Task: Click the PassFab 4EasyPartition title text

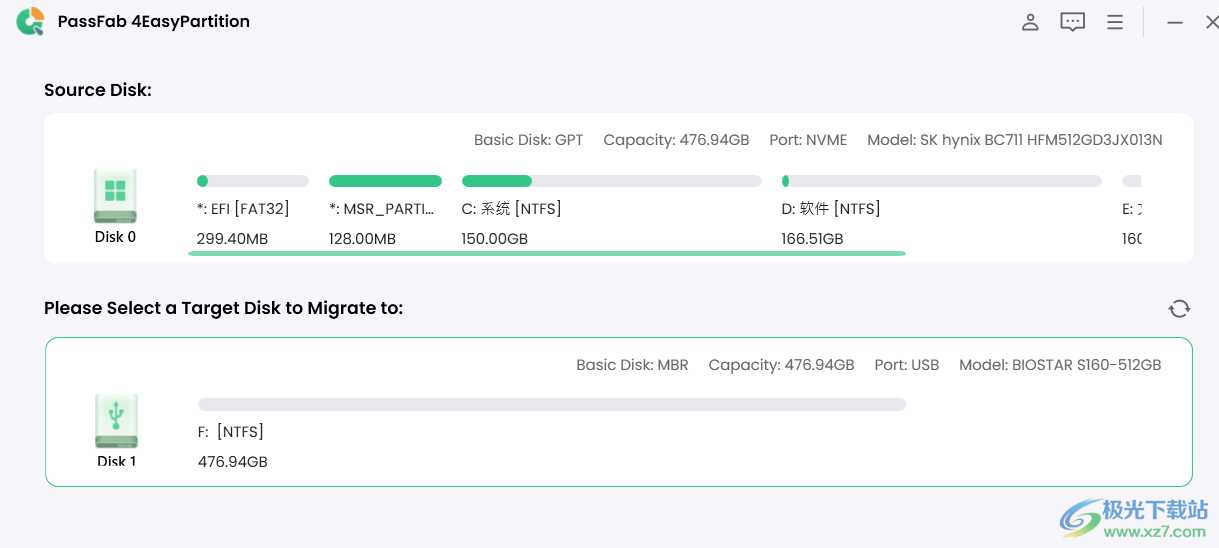Action: click(x=154, y=21)
